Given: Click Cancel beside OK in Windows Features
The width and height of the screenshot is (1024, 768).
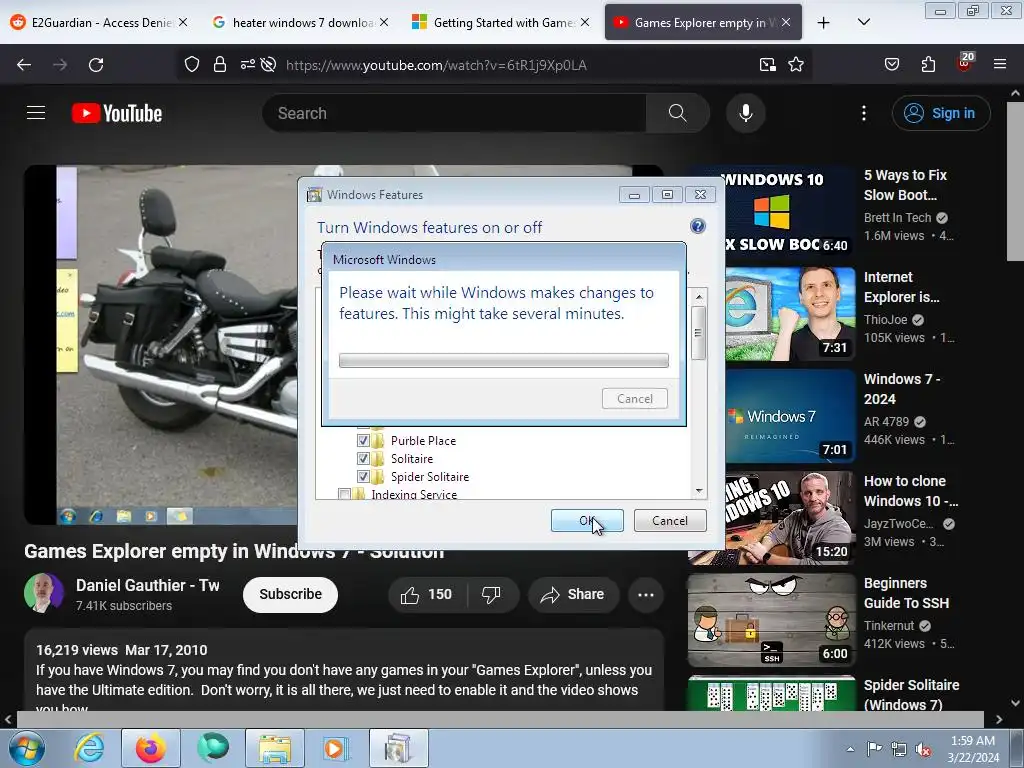Looking at the screenshot, I should [x=670, y=520].
